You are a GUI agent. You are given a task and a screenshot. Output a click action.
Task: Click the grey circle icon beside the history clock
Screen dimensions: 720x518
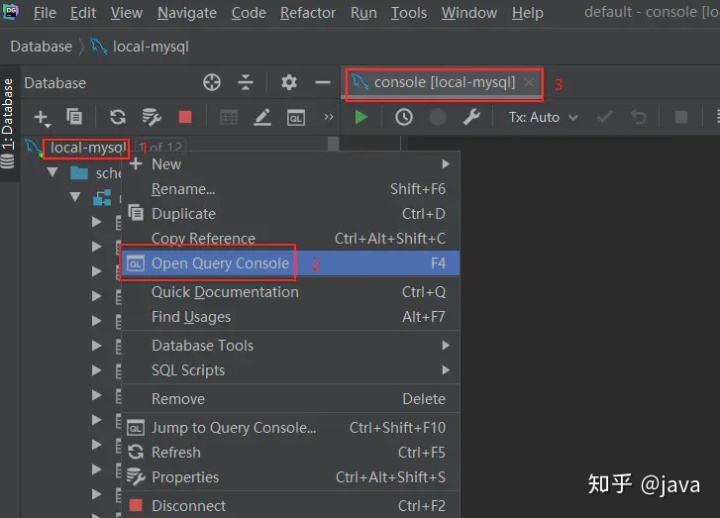click(438, 118)
